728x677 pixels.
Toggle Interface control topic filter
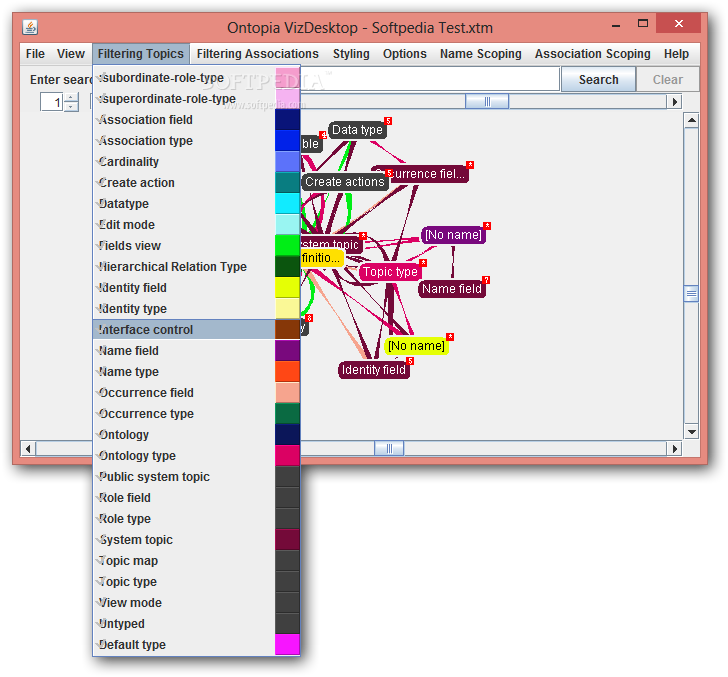point(196,330)
